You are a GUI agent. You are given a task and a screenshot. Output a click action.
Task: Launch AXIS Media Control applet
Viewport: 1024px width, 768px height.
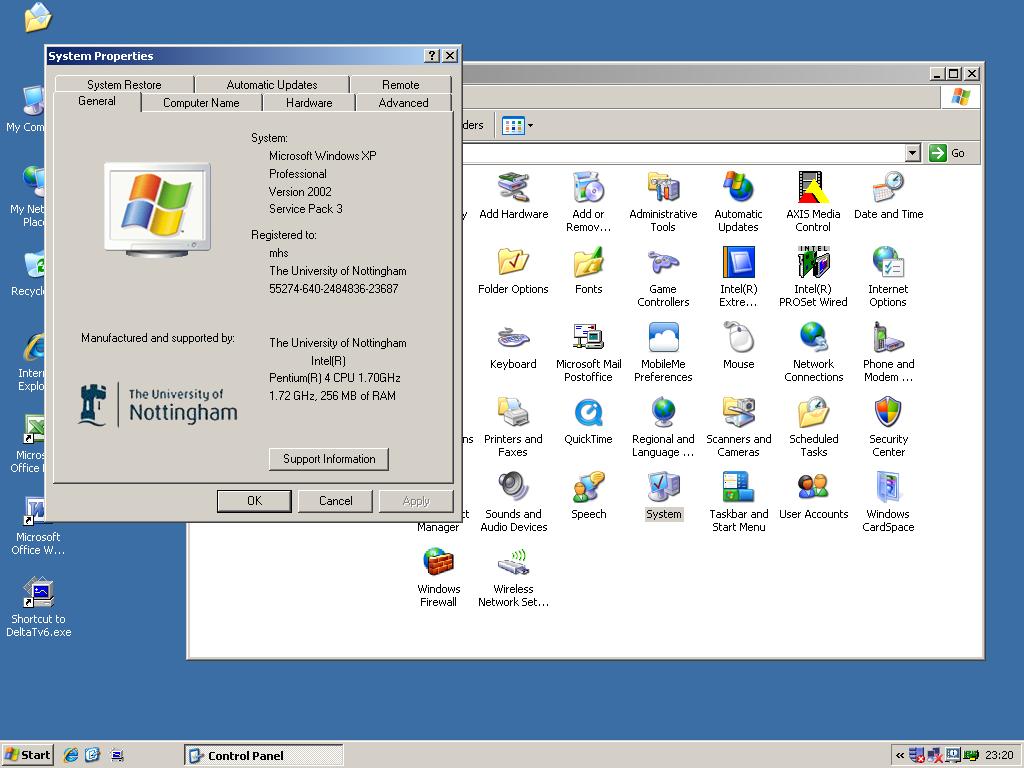pos(813,202)
